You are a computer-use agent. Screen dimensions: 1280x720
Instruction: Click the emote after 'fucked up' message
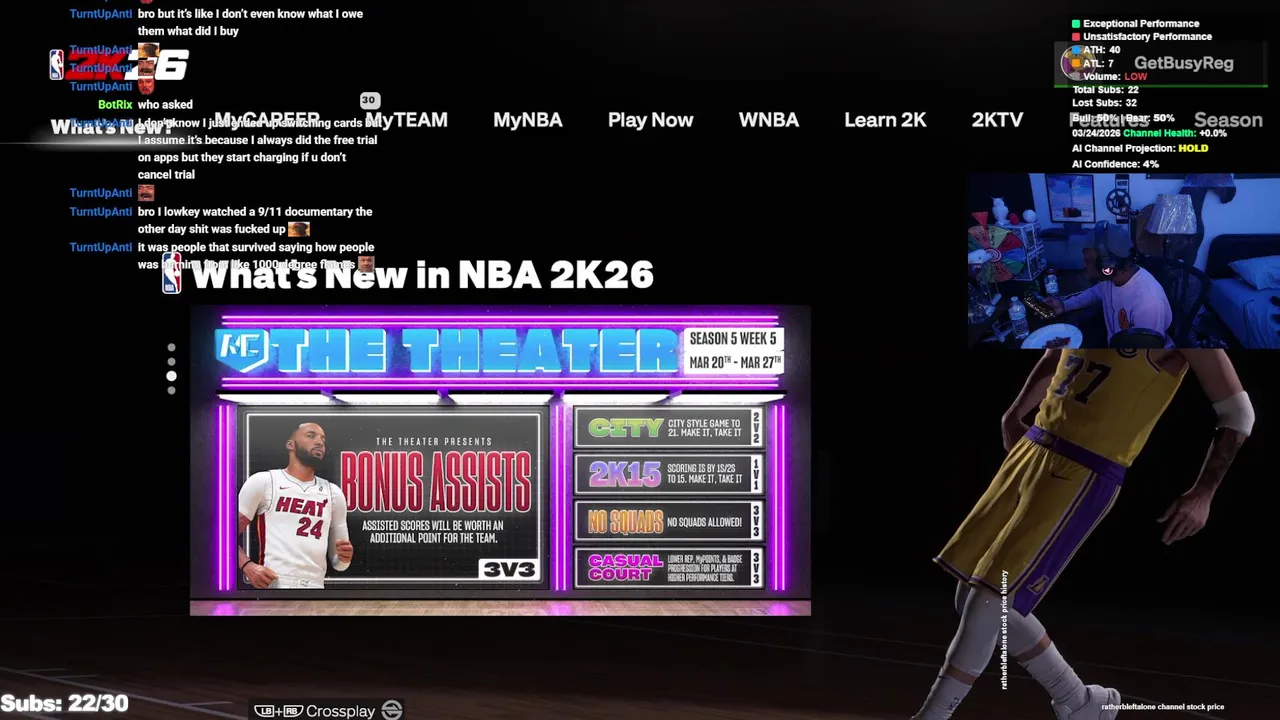click(x=298, y=229)
